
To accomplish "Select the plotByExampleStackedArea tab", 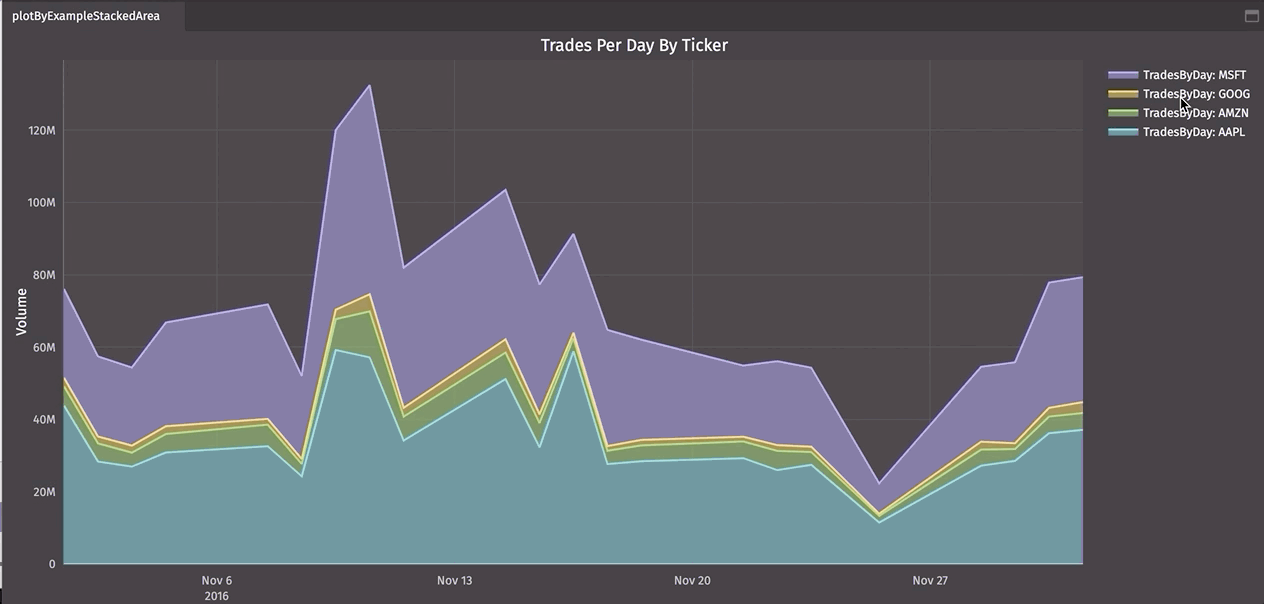I will (86, 16).
